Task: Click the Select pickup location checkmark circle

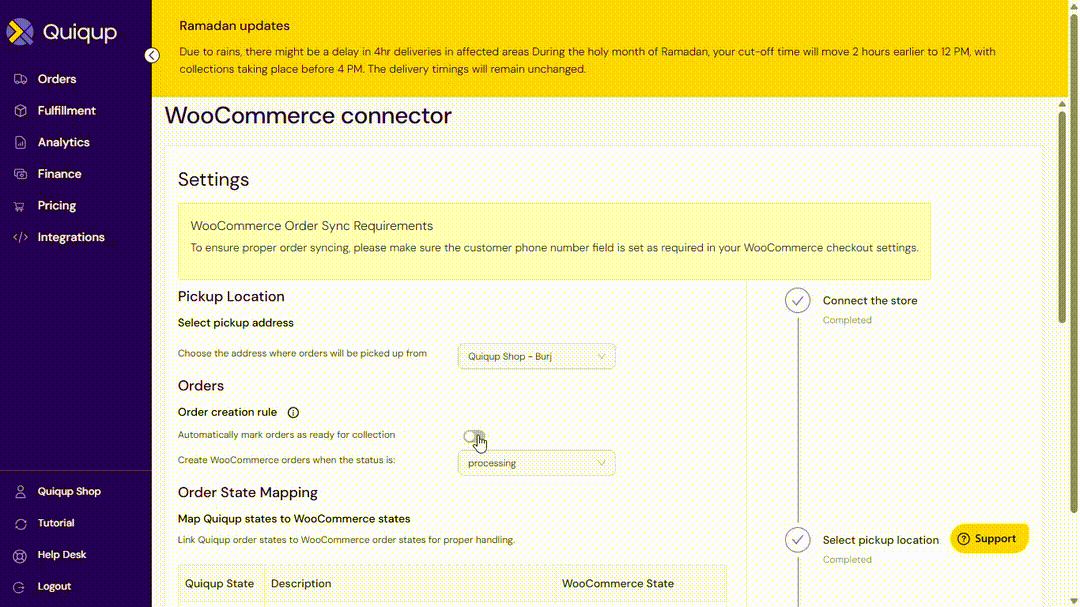Action: click(x=798, y=540)
